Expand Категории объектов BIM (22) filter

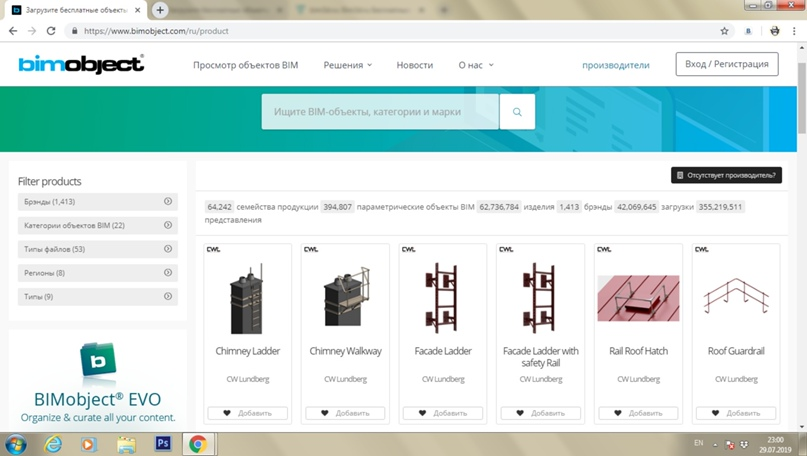click(98, 225)
